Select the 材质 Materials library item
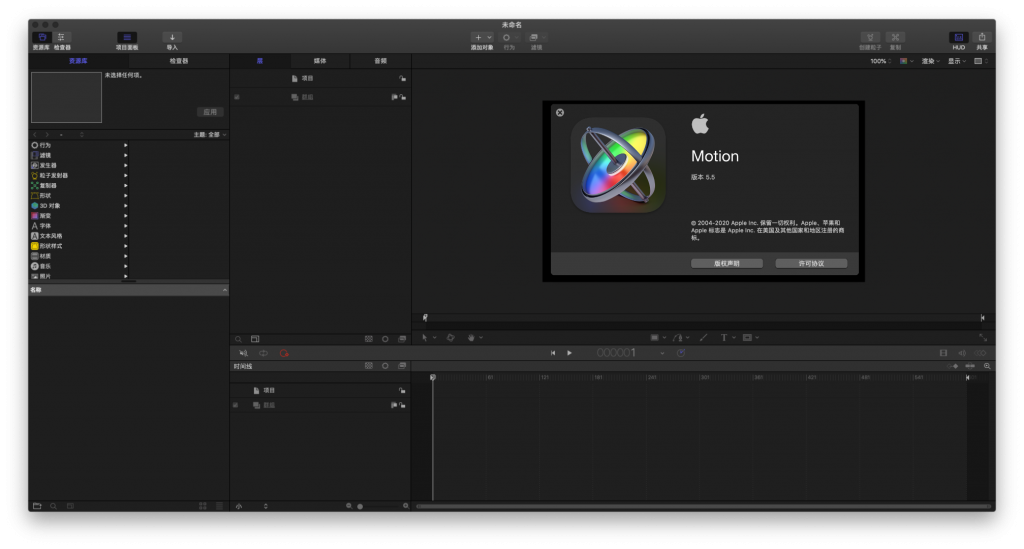 [x=78, y=257]
